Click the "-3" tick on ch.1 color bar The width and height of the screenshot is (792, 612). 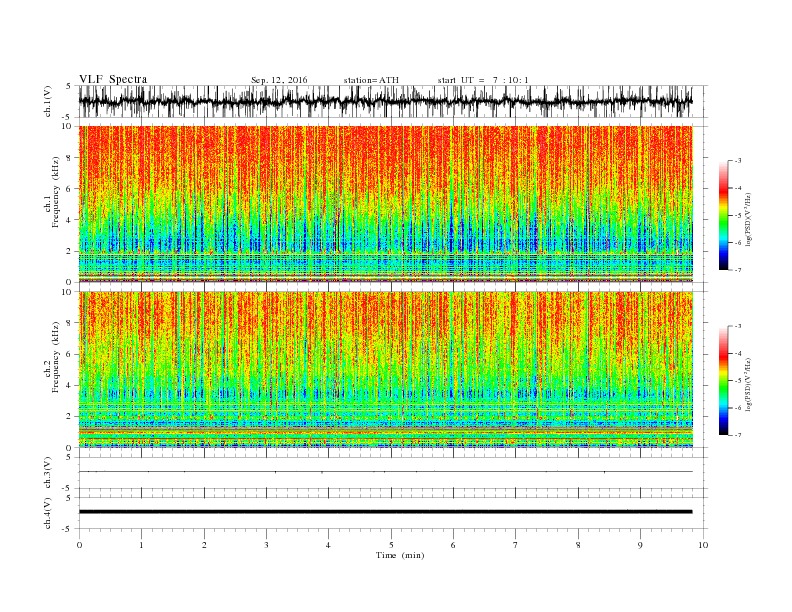point(738,161)
